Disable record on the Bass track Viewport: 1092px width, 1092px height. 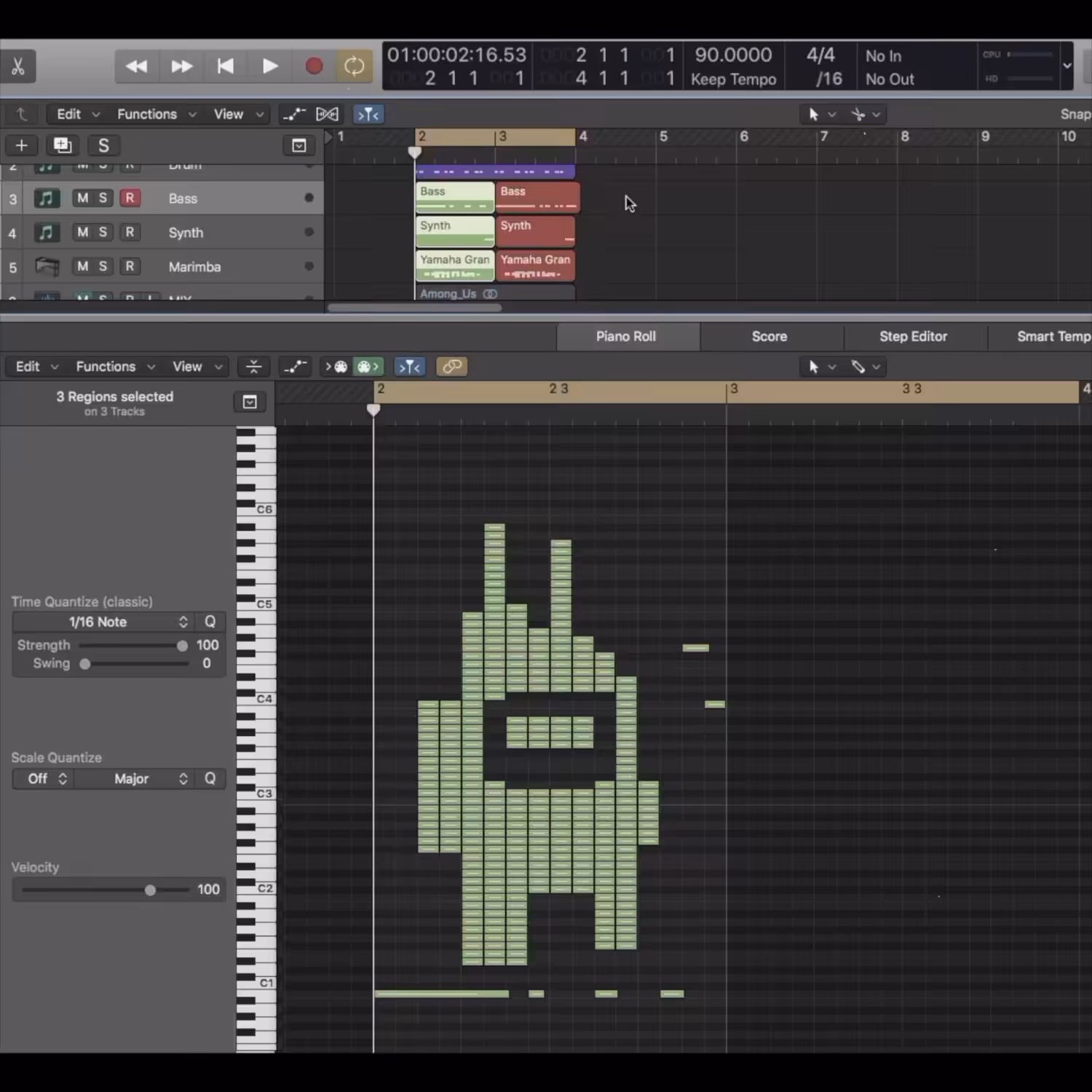(130, 198)
